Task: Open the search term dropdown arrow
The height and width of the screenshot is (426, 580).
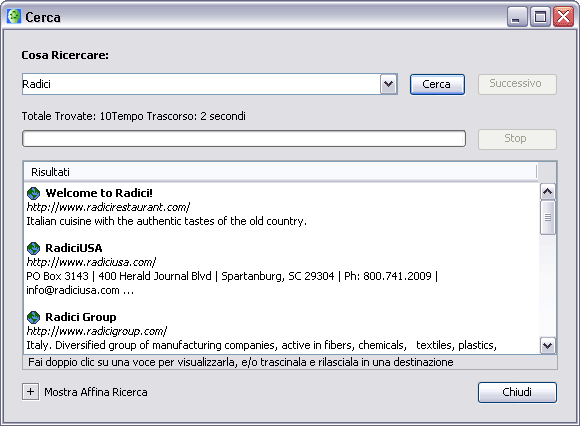Action: point(388,84)
